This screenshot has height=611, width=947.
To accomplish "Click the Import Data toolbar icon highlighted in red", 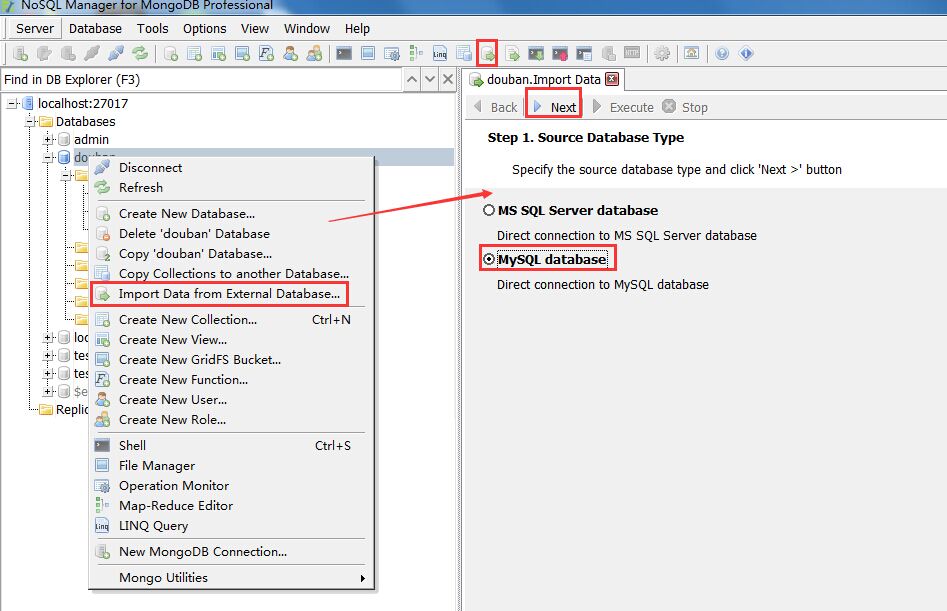I will 488,53.
